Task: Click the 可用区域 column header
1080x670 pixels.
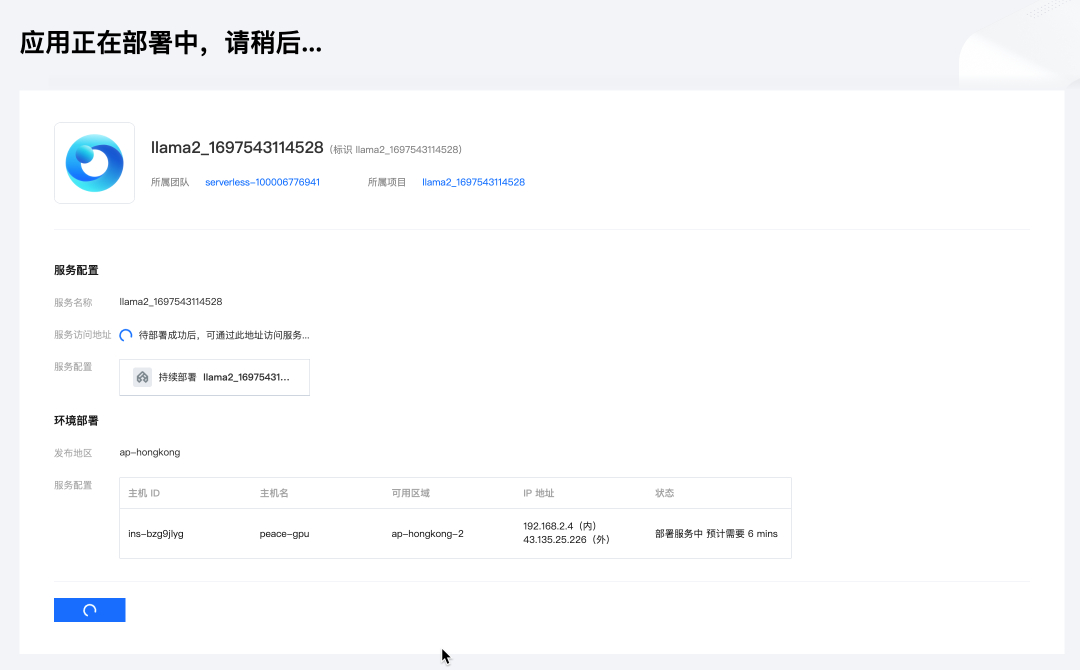Action: [x=411, y=493]
